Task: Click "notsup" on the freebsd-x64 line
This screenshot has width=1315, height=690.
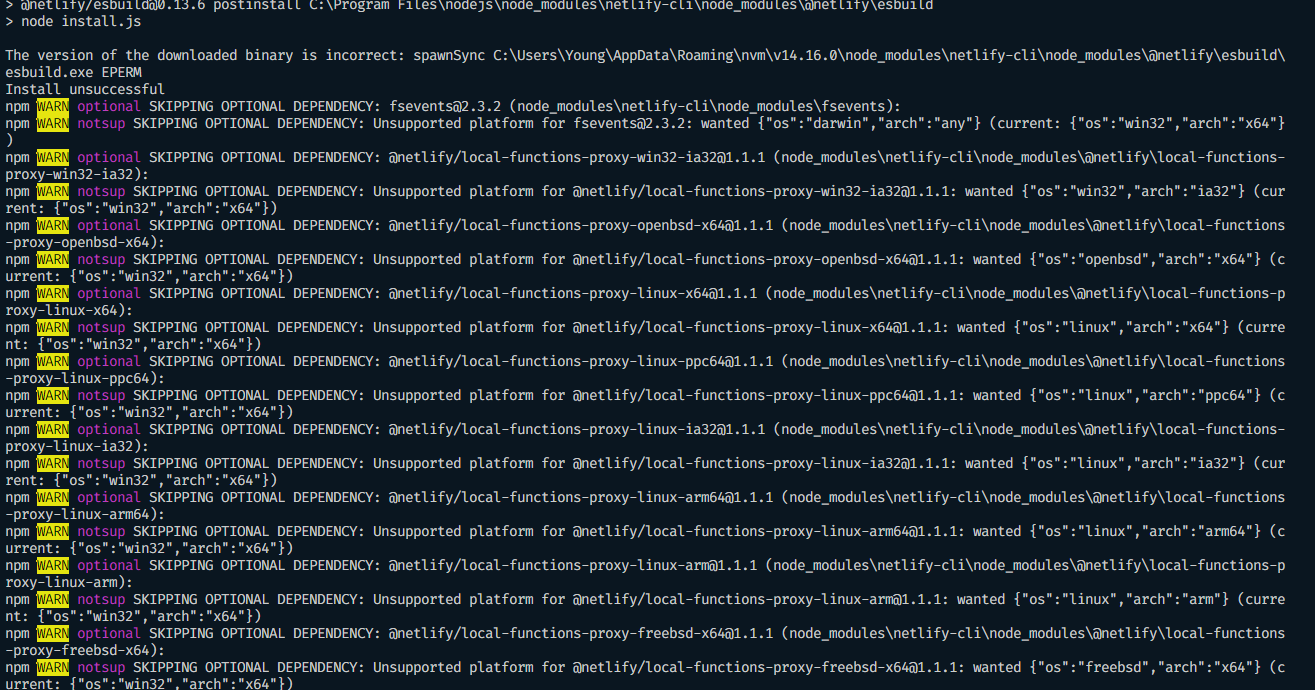Action: 101,667
